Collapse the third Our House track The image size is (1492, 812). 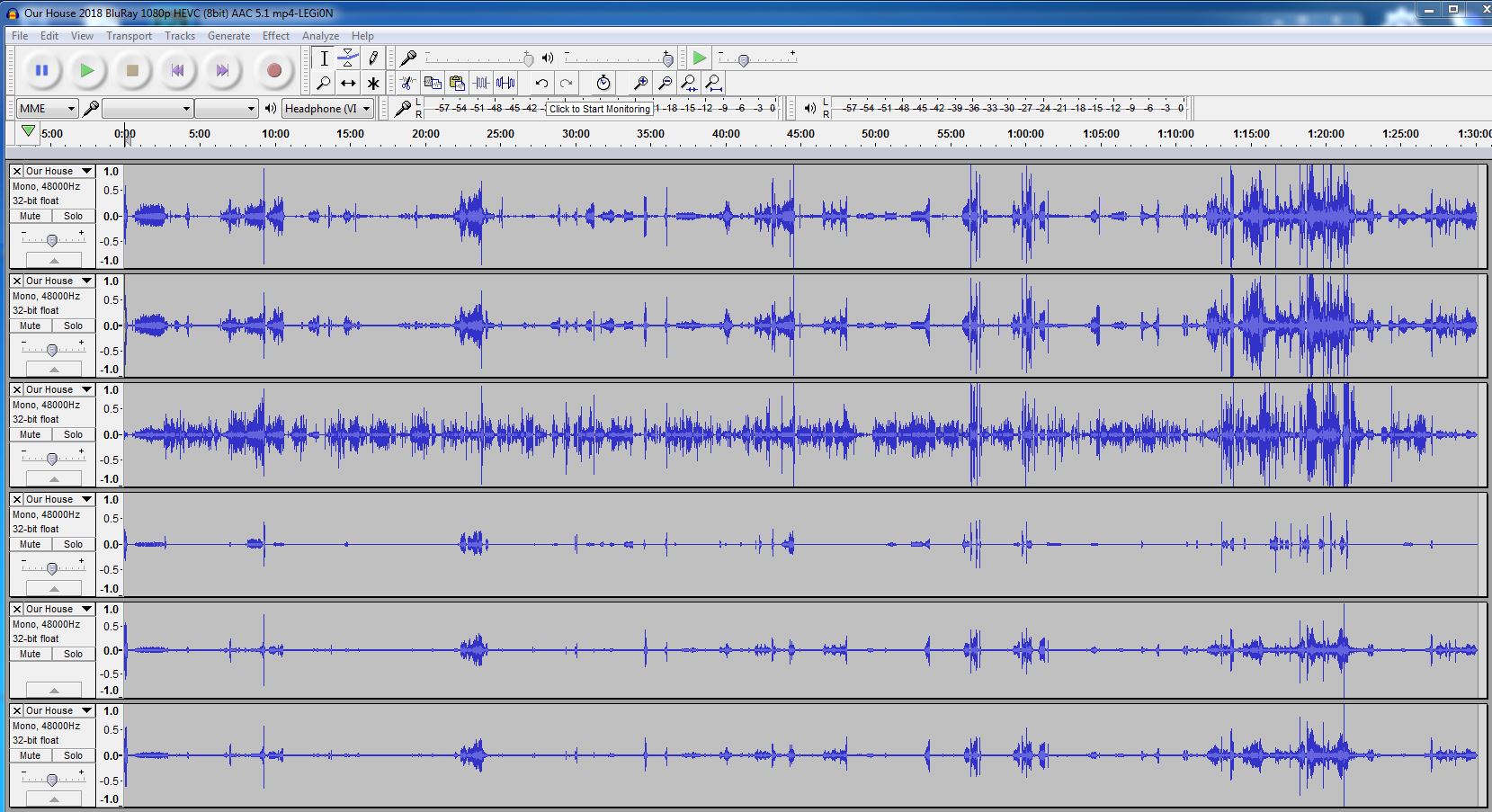(x=54, y=478)
